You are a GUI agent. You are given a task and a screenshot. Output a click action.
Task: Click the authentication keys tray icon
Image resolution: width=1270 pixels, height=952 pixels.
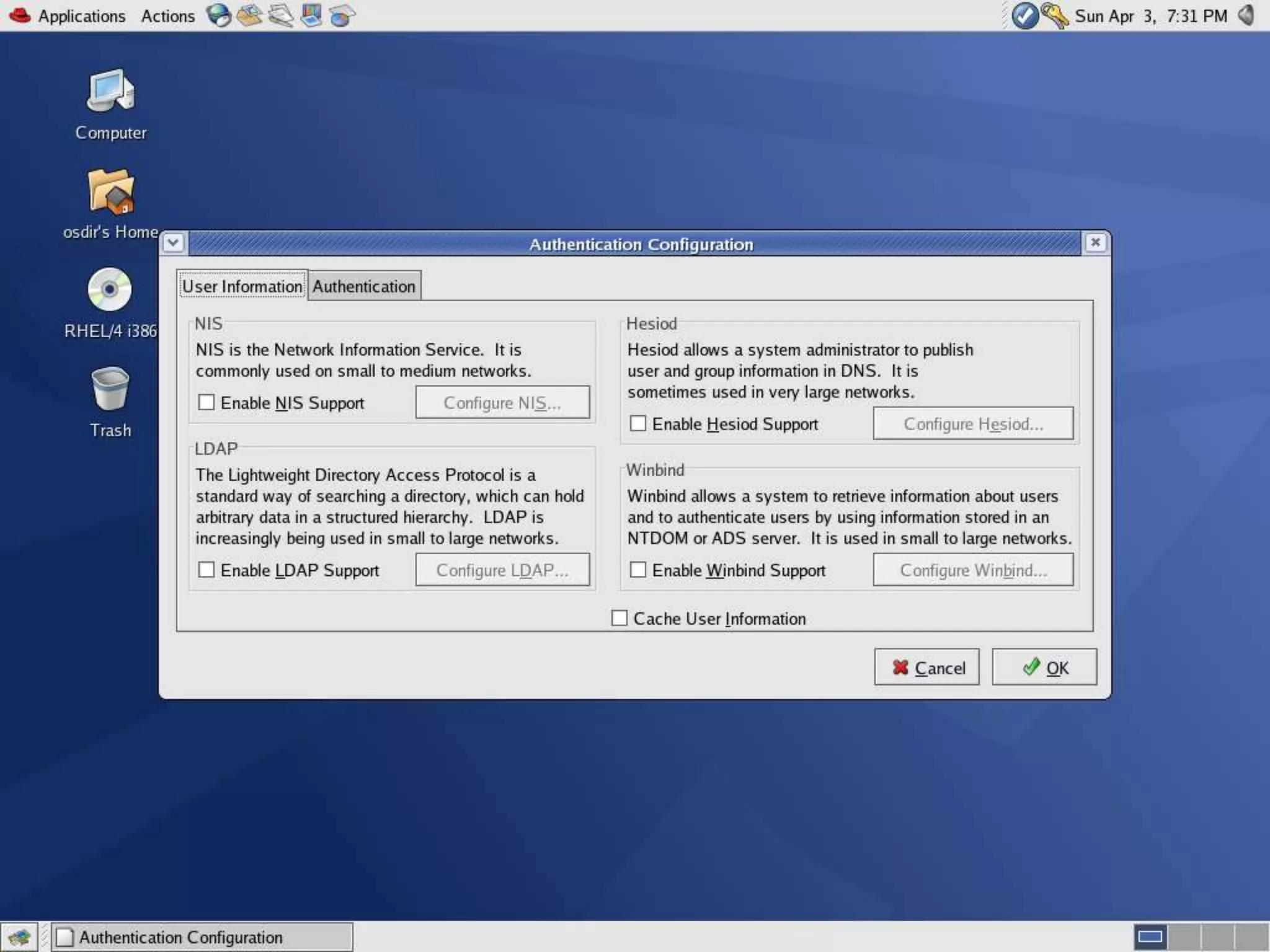[x=1054, y=15]
